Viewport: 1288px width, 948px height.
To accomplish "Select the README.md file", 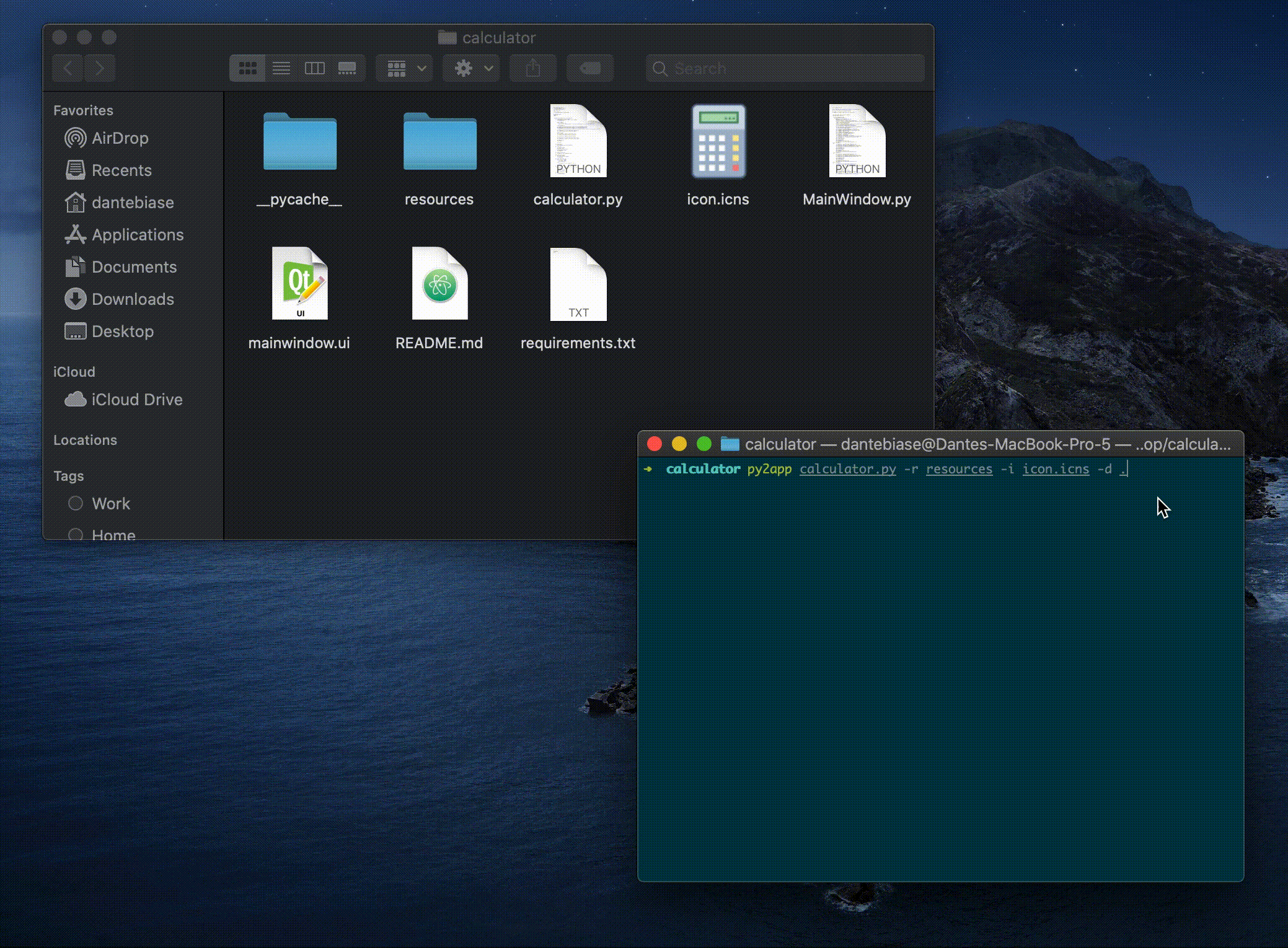I will point(439,284).
